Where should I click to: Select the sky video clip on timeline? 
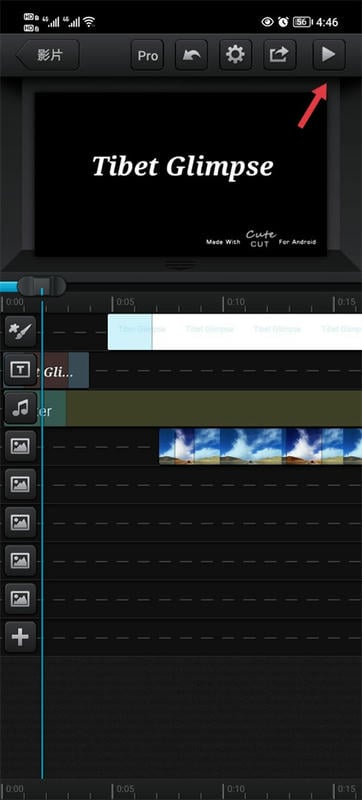tap(261, 446)
